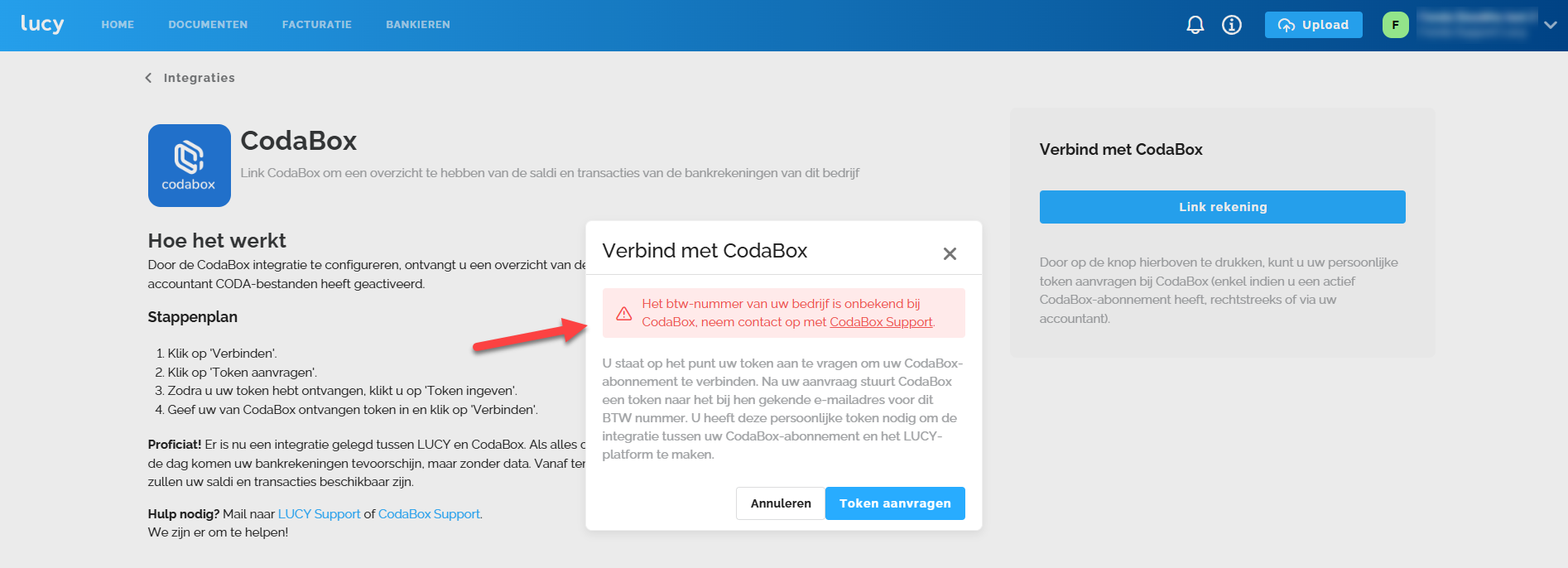Screen dimensions: 1568x568
Task: Follow the LUCY Support link
Action: (x=319, y=514)
